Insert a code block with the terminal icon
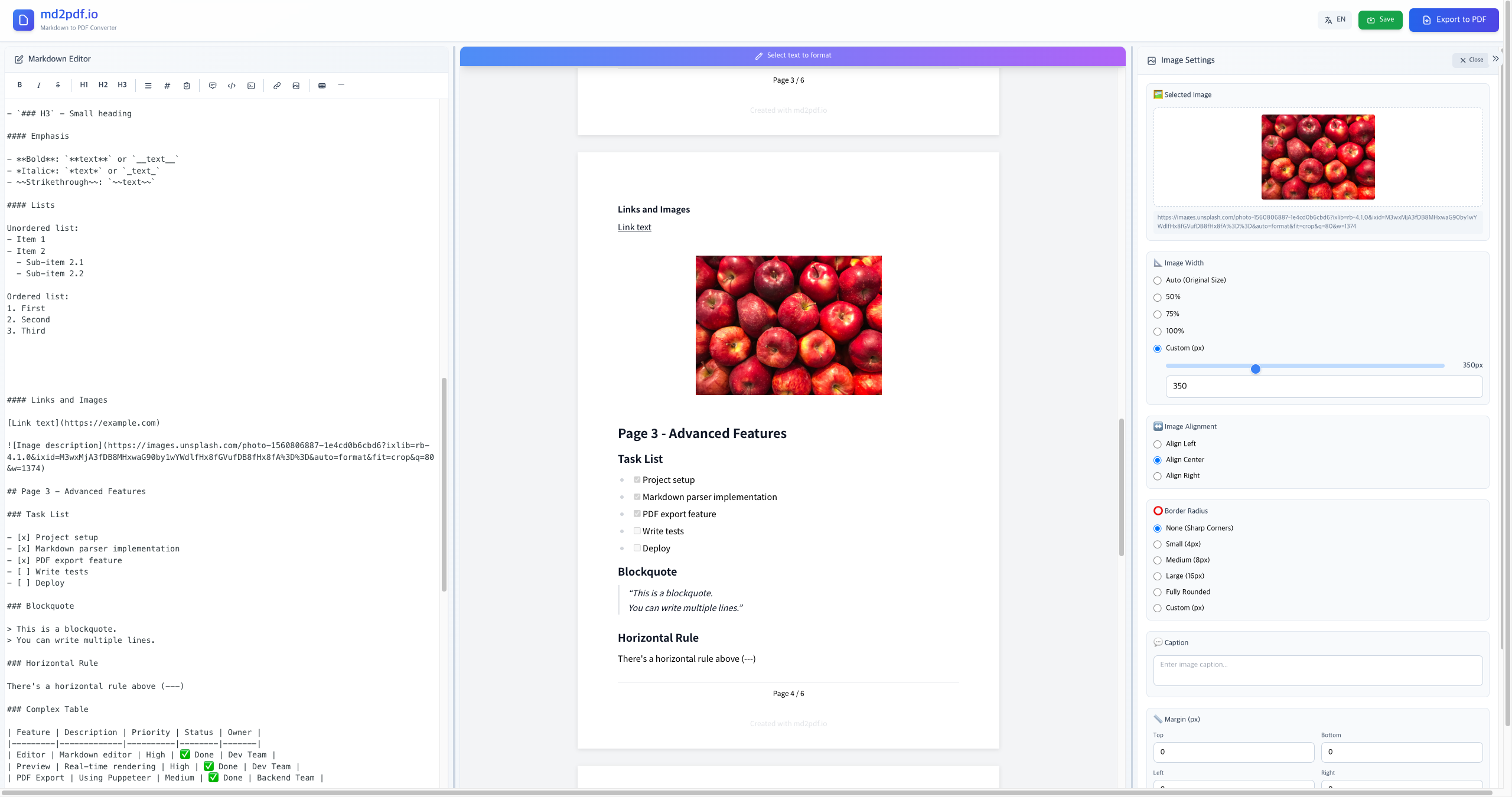The height and width of the screenshot is (797, 1512). [250, 86]
